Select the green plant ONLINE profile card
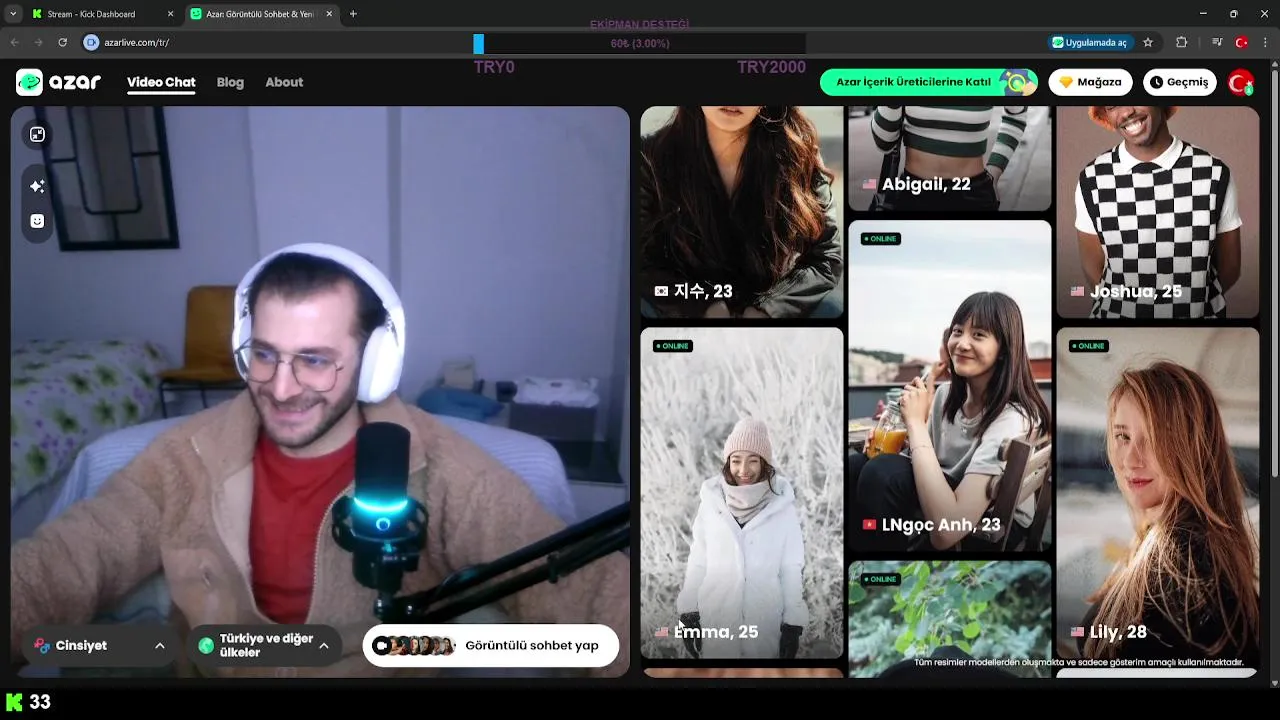 click(x=949, y=619)
